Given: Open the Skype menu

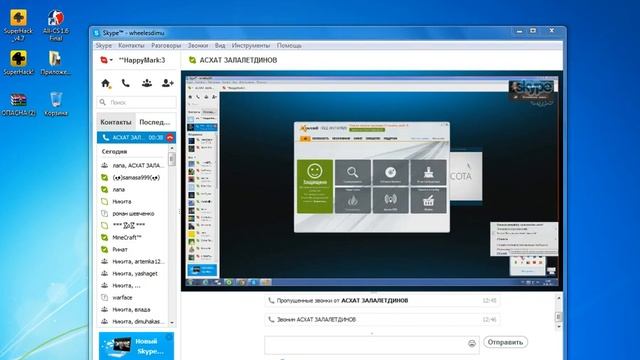Looking at the screenshot, I should (x=104, y=46).
